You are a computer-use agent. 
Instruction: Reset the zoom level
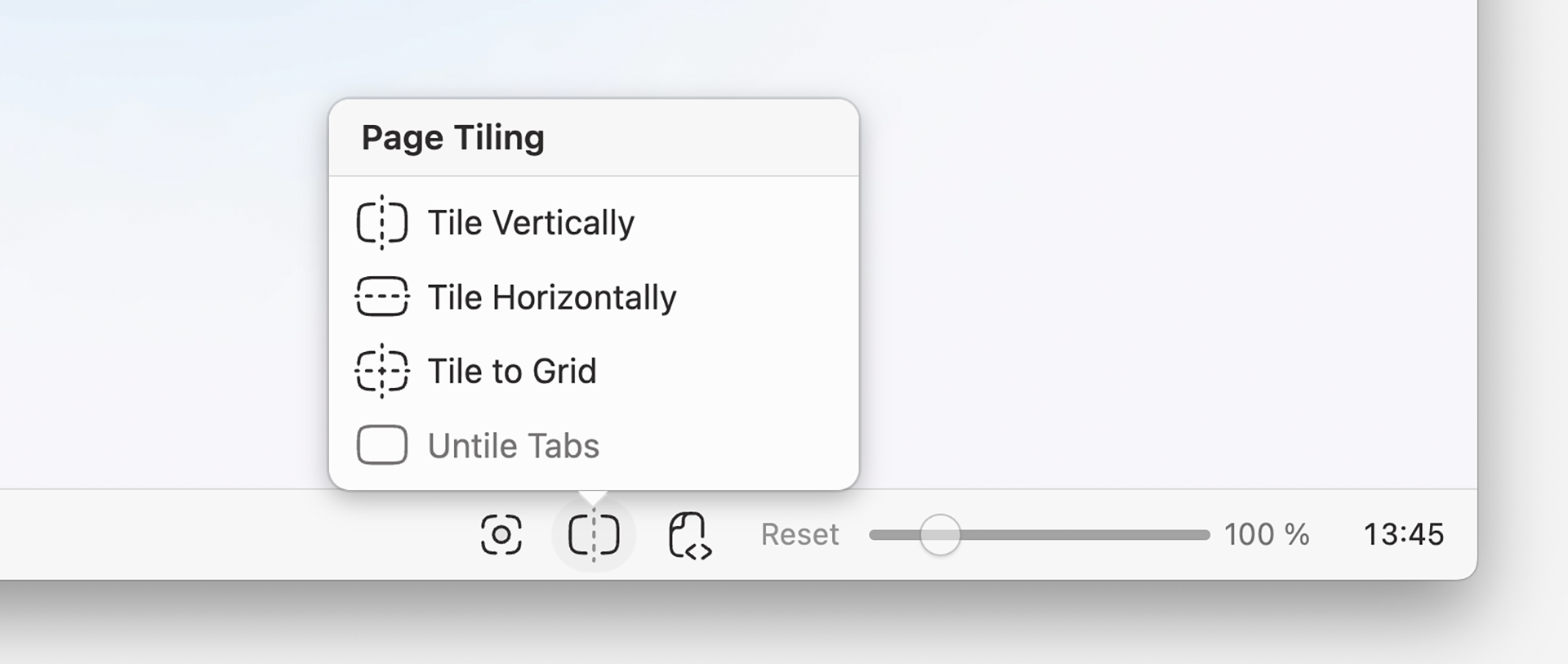coord(800,534)
